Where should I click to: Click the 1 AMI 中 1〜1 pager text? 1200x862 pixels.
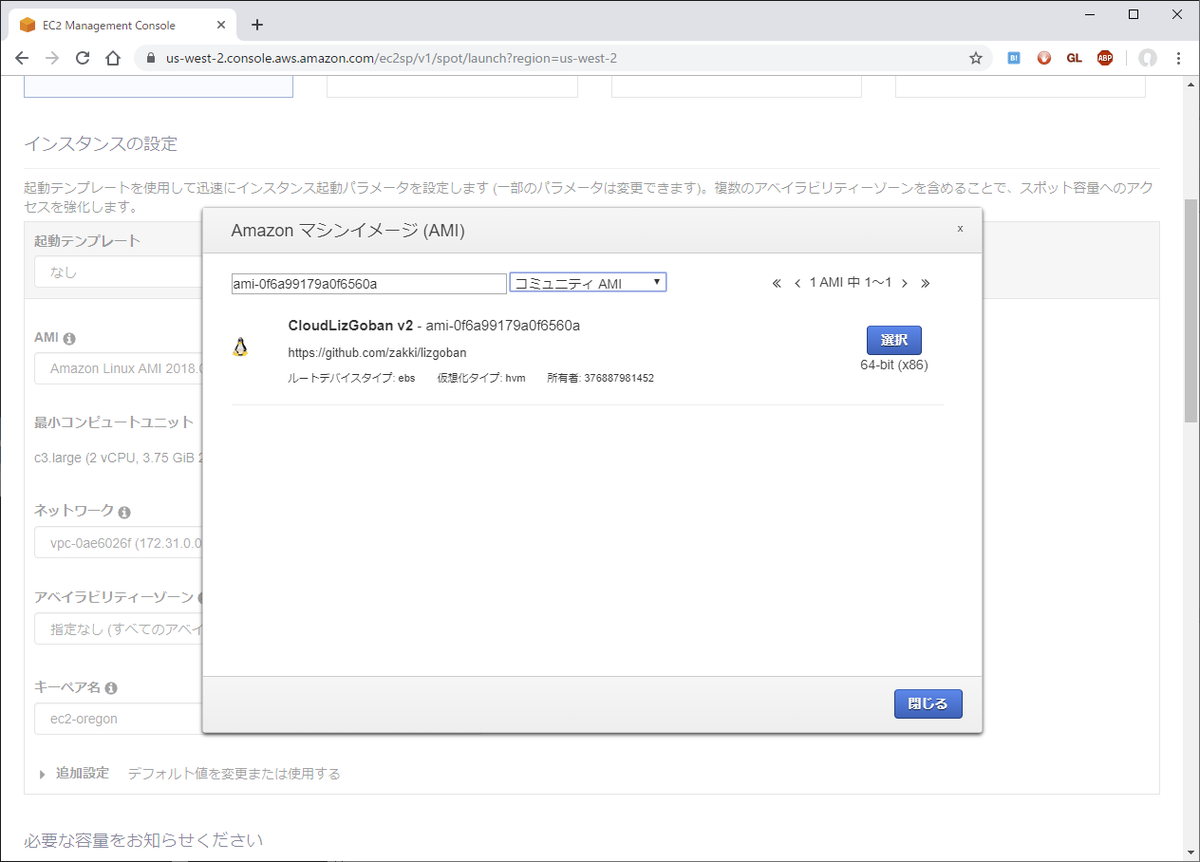(x=850, y=283)
